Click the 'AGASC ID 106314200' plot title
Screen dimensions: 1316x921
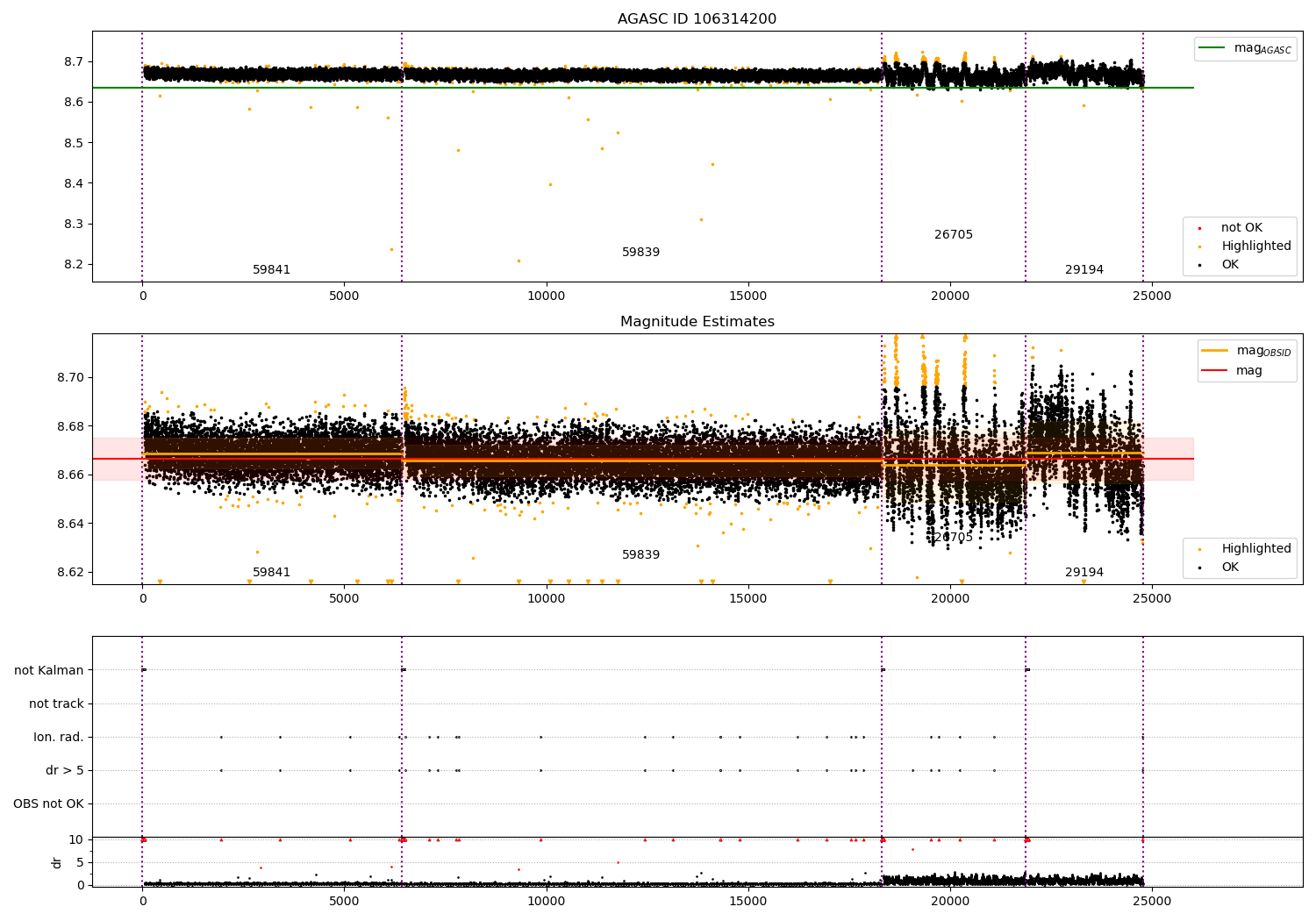(x=697, y=19)
